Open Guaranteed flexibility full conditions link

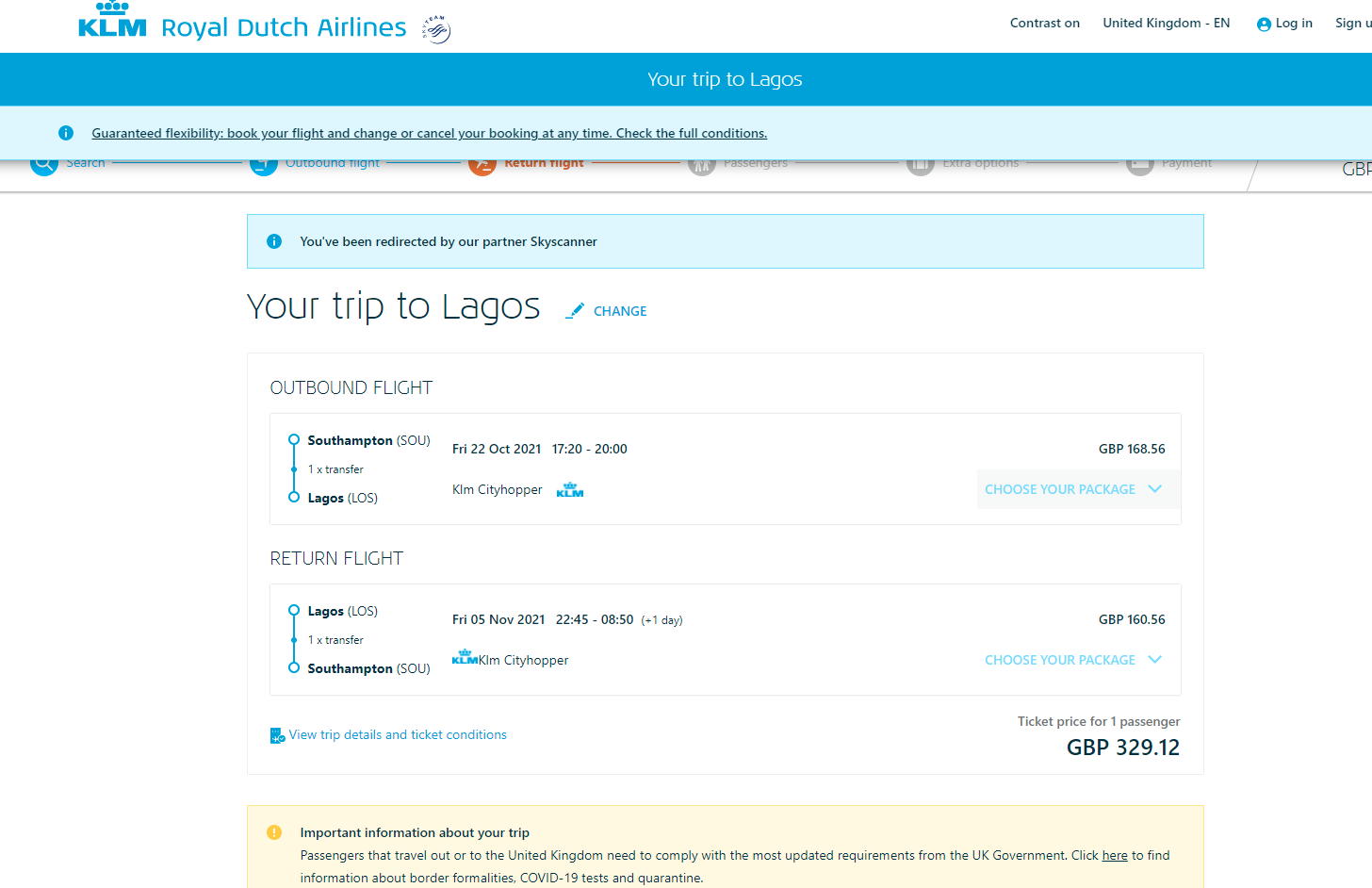[x=430, y=133]
